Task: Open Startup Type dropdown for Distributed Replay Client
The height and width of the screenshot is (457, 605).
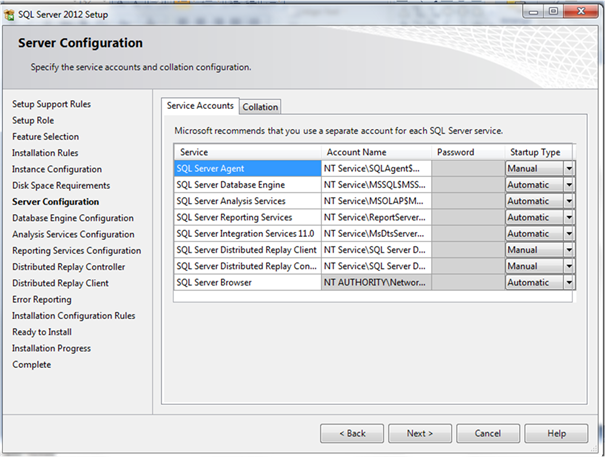Action: (x=569, y=250)
